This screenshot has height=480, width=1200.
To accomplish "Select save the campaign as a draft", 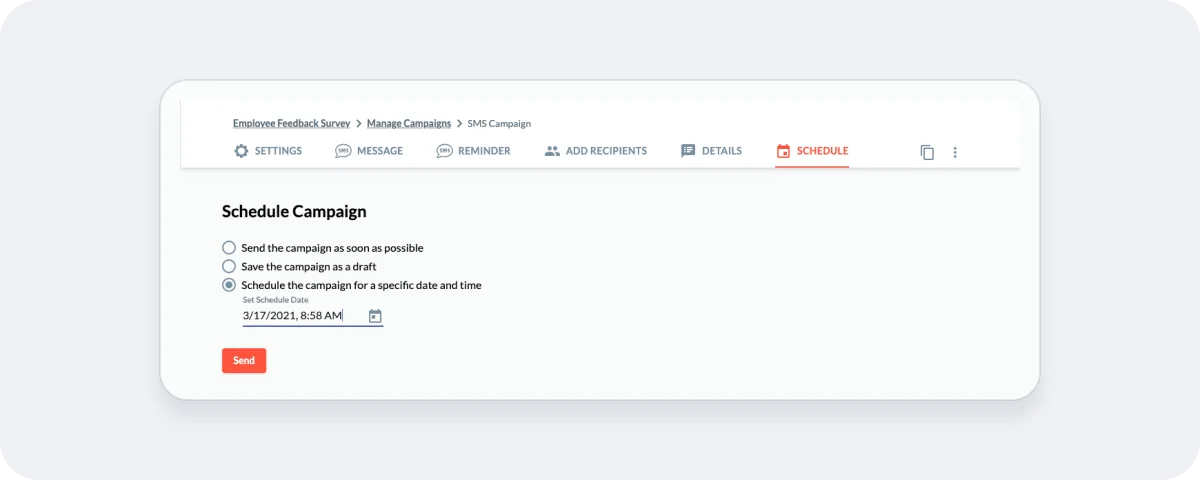I will (229, 266).
